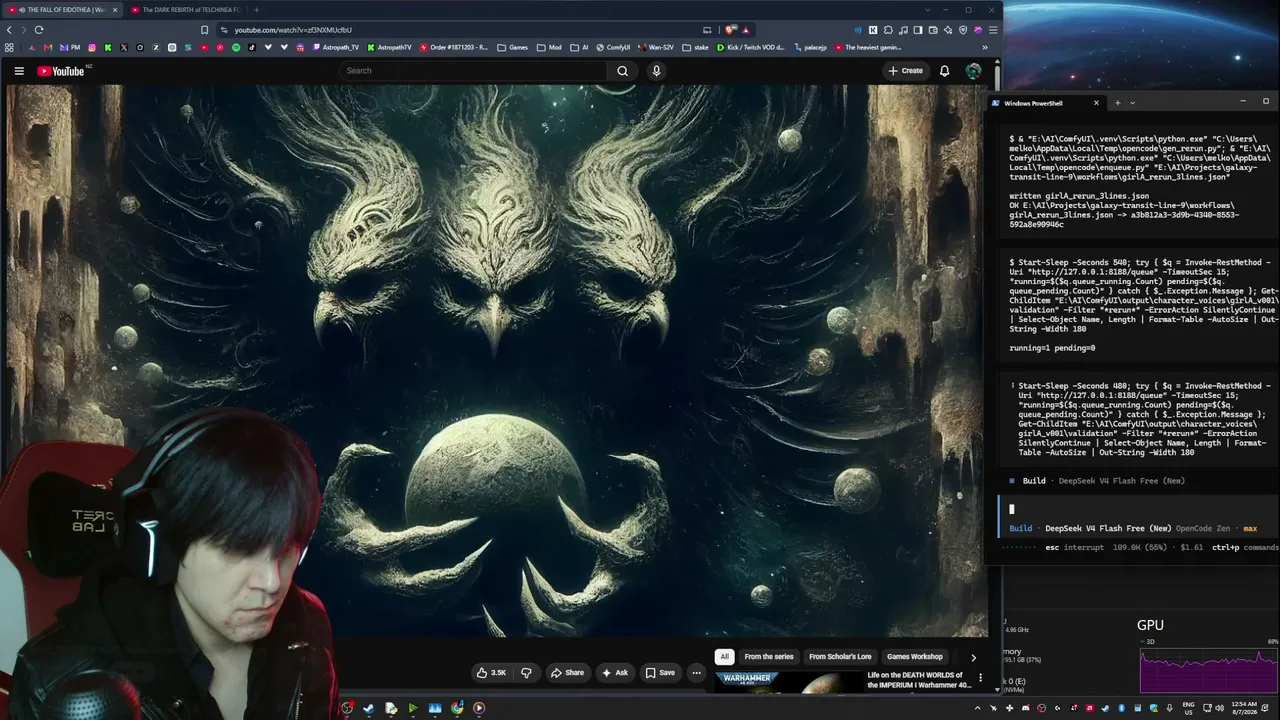
Task: Open Life on the DEATH WORLDS video title
Action: 919,680
